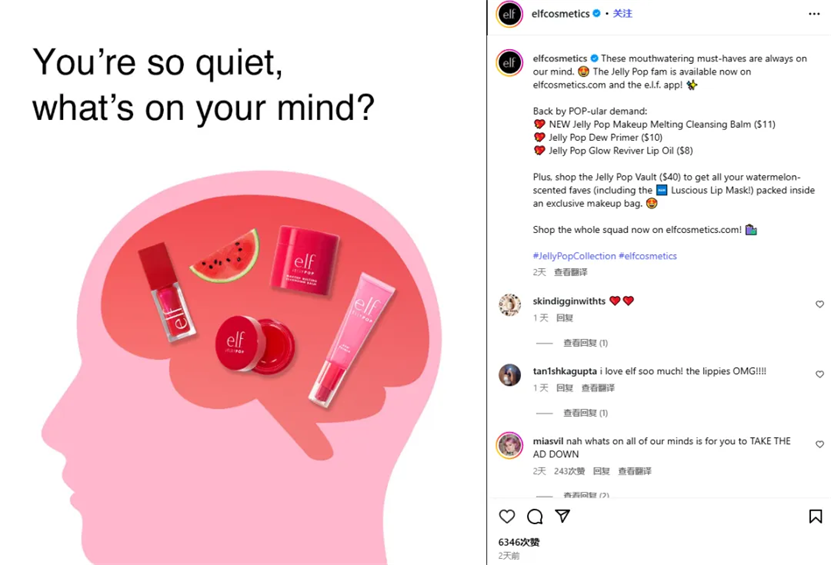
Task: Like tan1shkagupta's comment heart
Action: [819, 374]
